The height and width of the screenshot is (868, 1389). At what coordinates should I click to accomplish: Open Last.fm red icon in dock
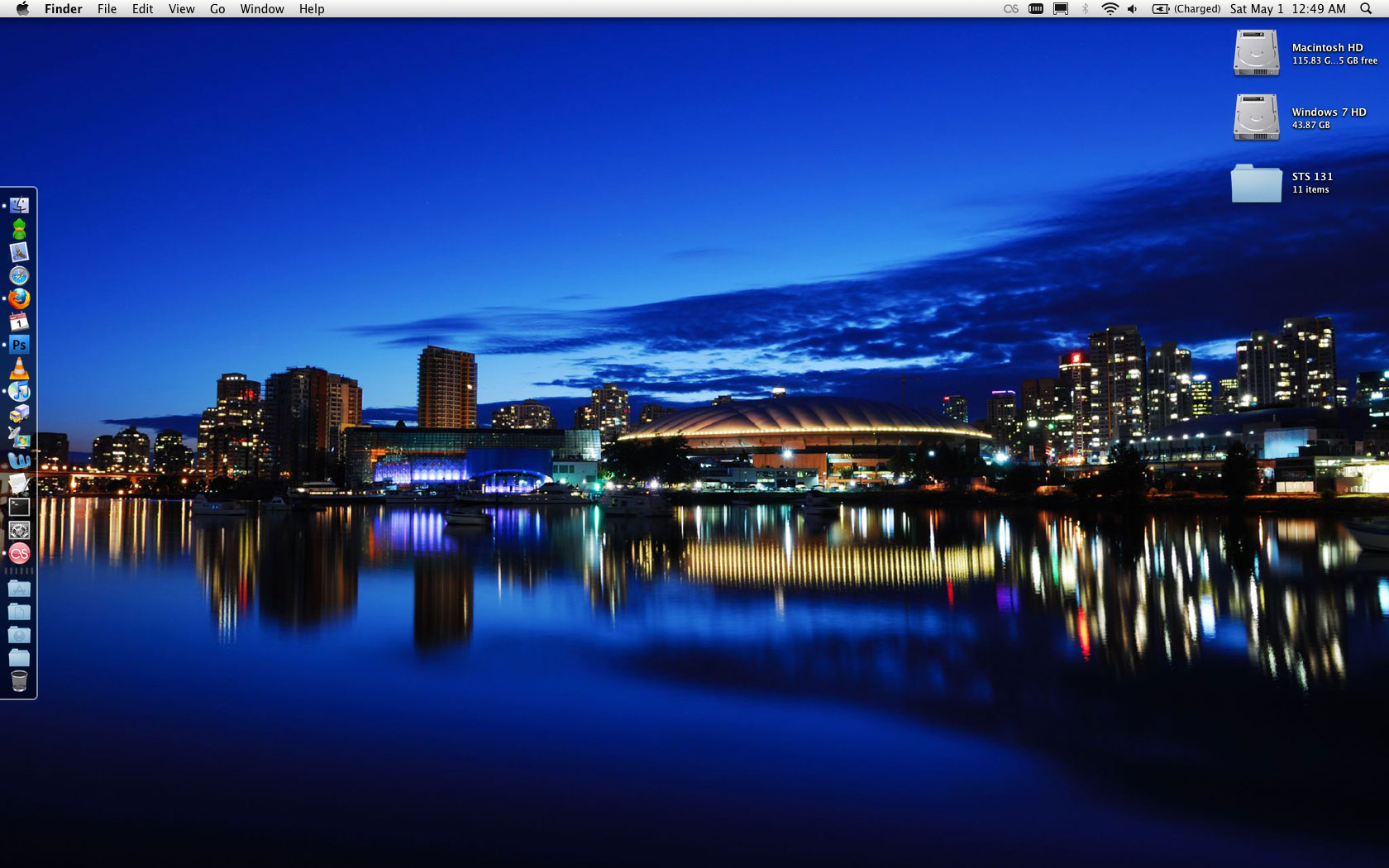[x=19, y=553]
